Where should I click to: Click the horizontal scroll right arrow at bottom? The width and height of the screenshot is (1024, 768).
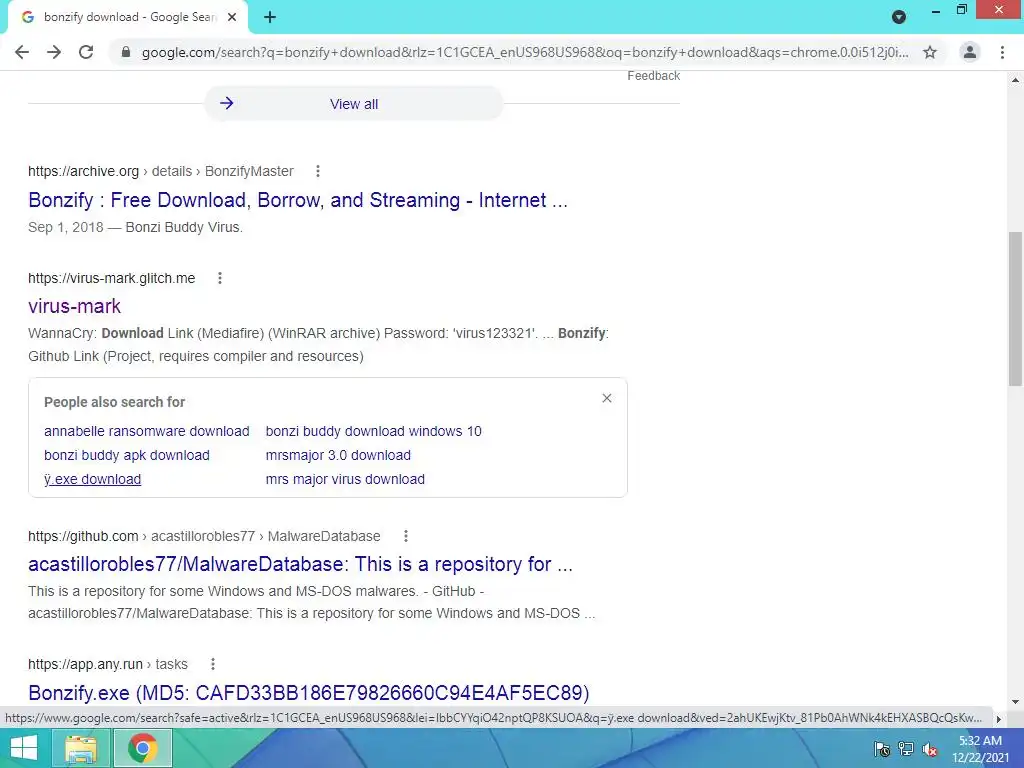[x=999, y=718]
